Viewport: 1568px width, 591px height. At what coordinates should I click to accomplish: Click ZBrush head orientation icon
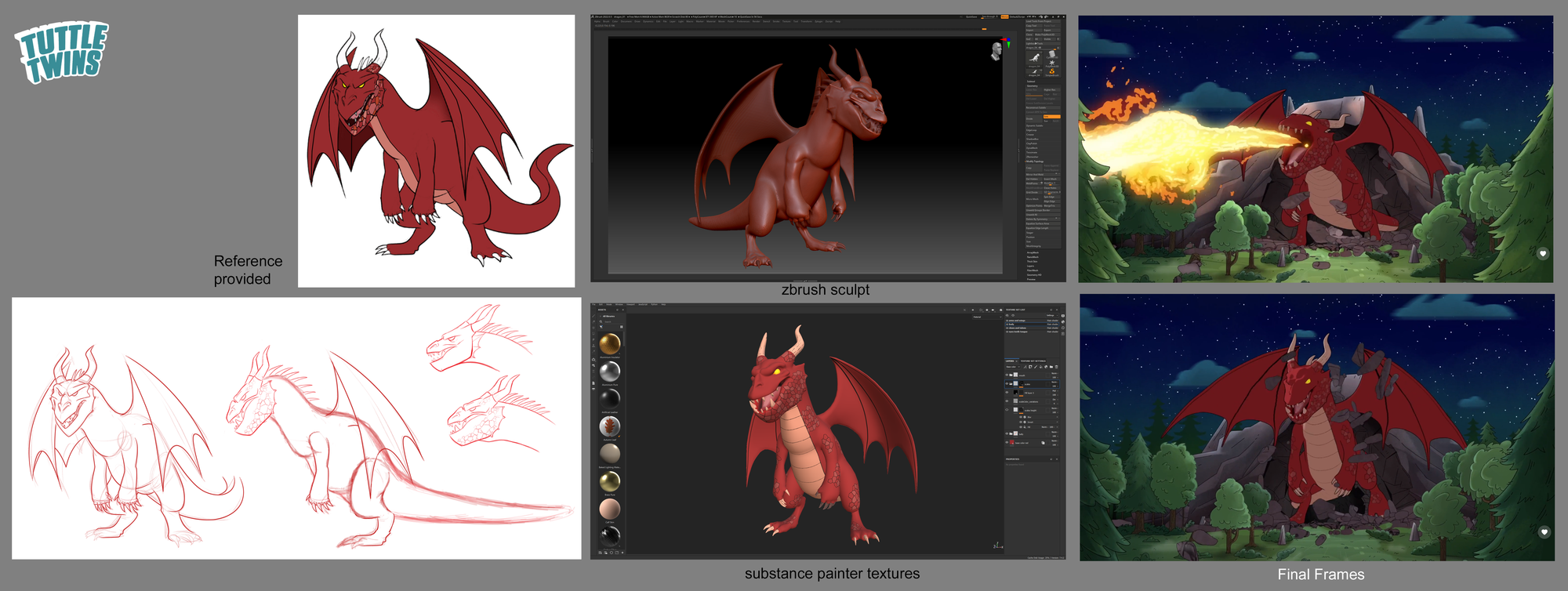[996, 52]
